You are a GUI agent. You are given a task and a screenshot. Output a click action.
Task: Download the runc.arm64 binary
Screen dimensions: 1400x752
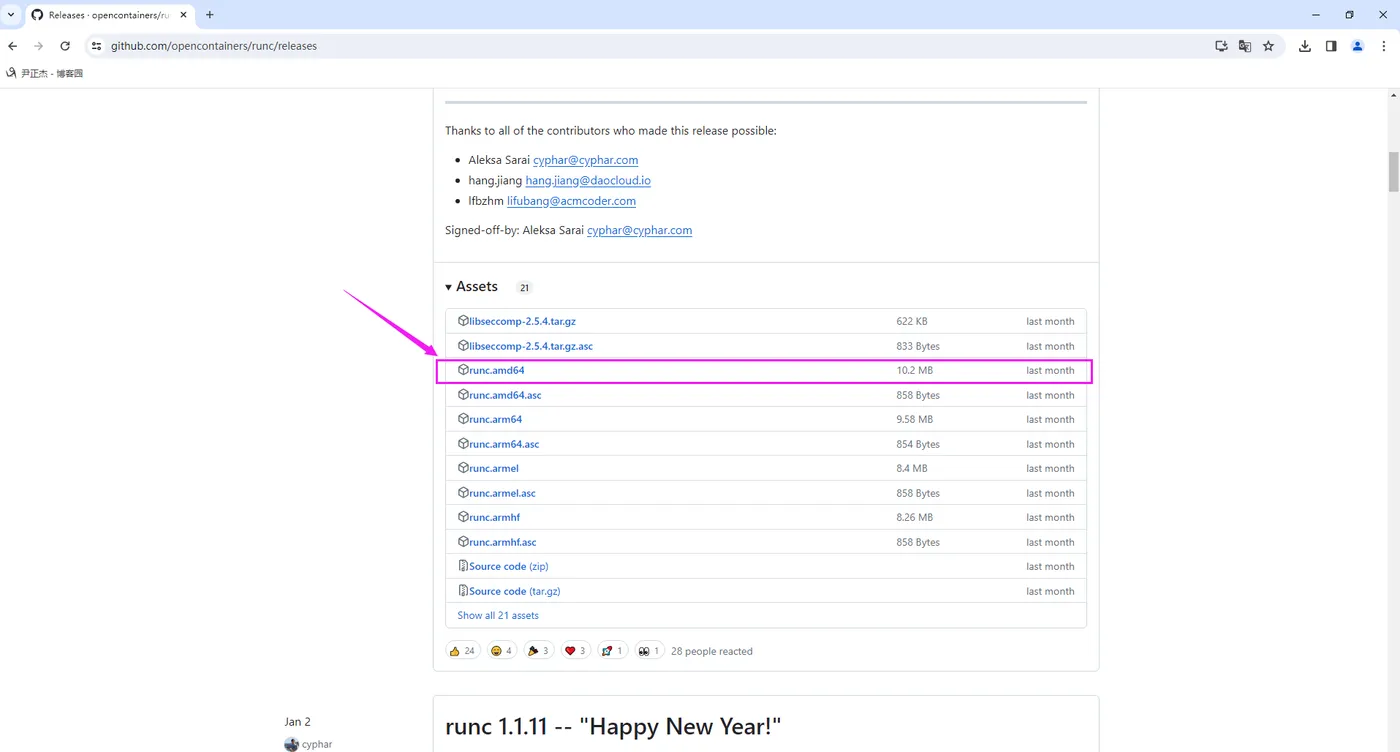tap(495, 420)
